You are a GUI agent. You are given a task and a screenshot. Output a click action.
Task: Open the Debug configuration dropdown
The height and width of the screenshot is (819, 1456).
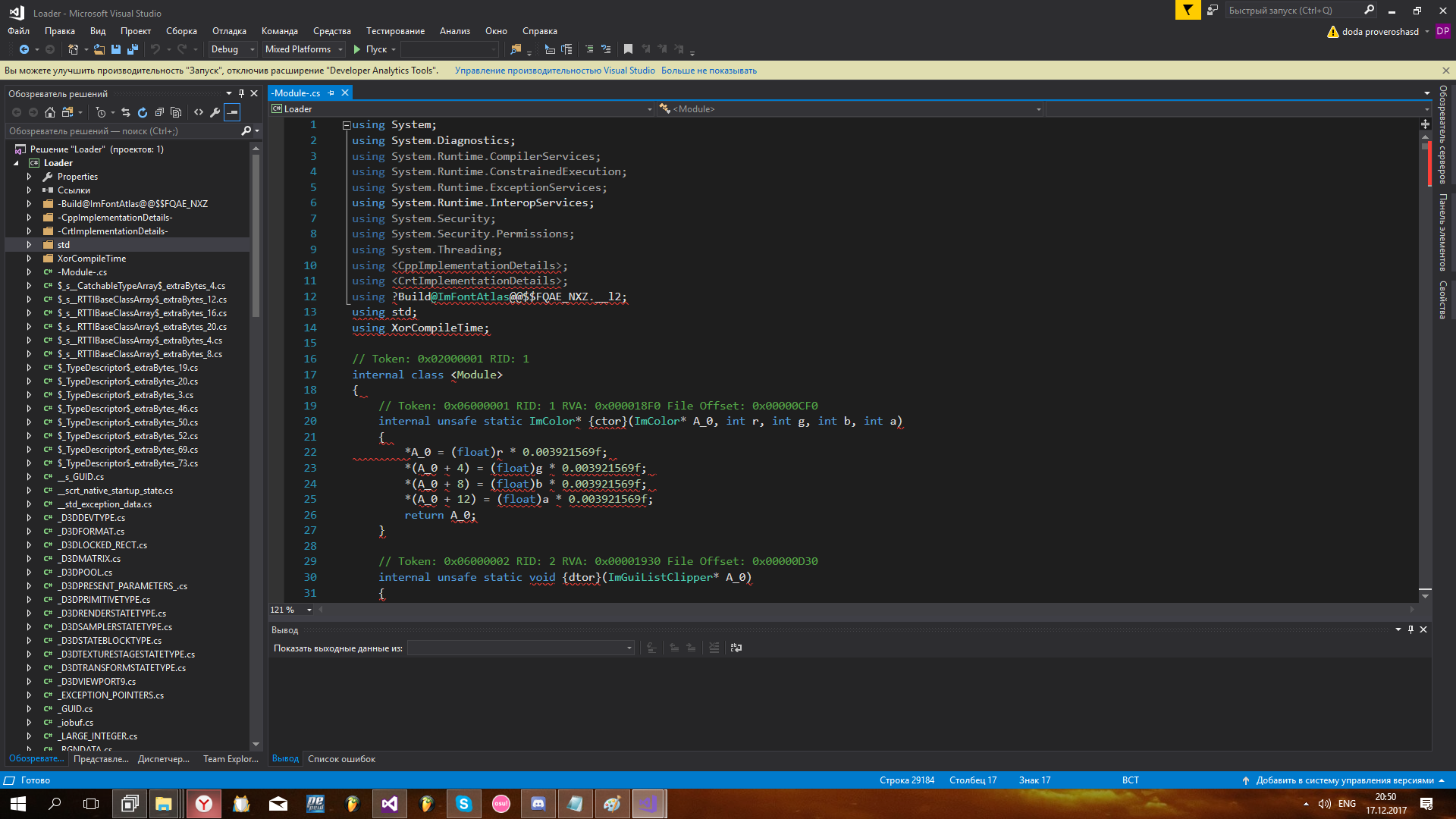pyautogui.click(x=232, y=49)
